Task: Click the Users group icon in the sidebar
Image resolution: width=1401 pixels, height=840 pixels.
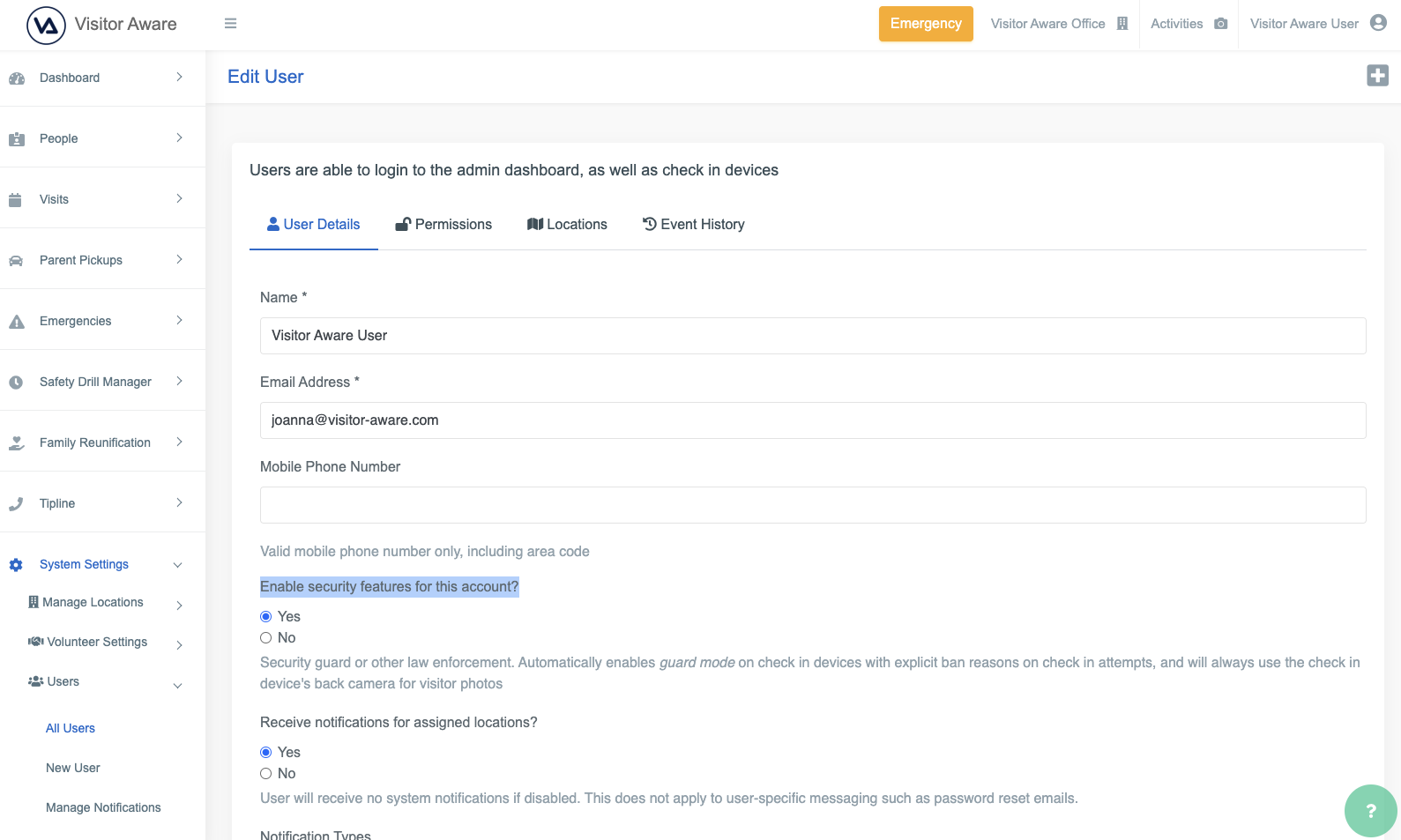Action: 36,681
